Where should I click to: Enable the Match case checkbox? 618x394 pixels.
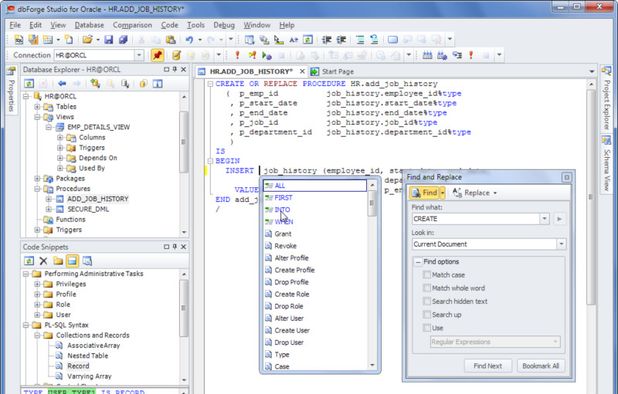pos(427,275)
